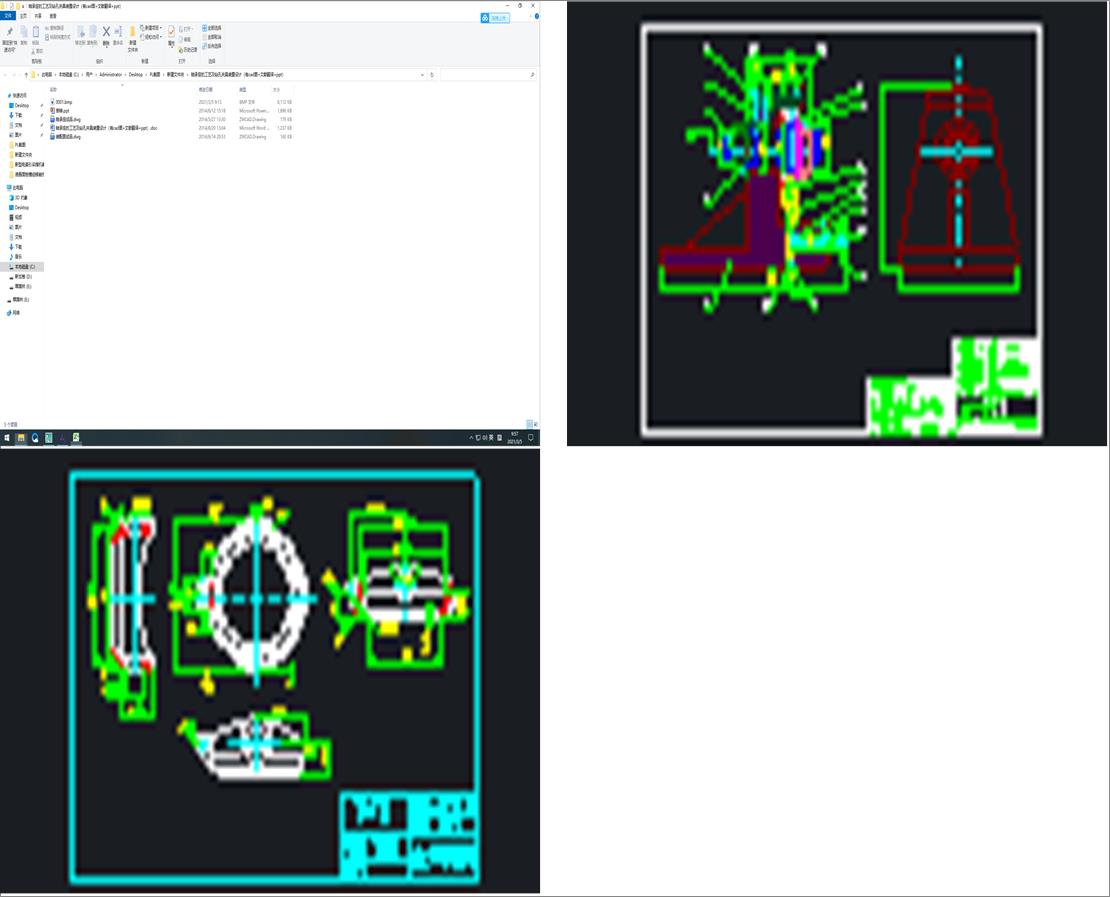Click the Desktop segment in the address path
This screenshot has width=1110, height=897.
tap(135, 74)
